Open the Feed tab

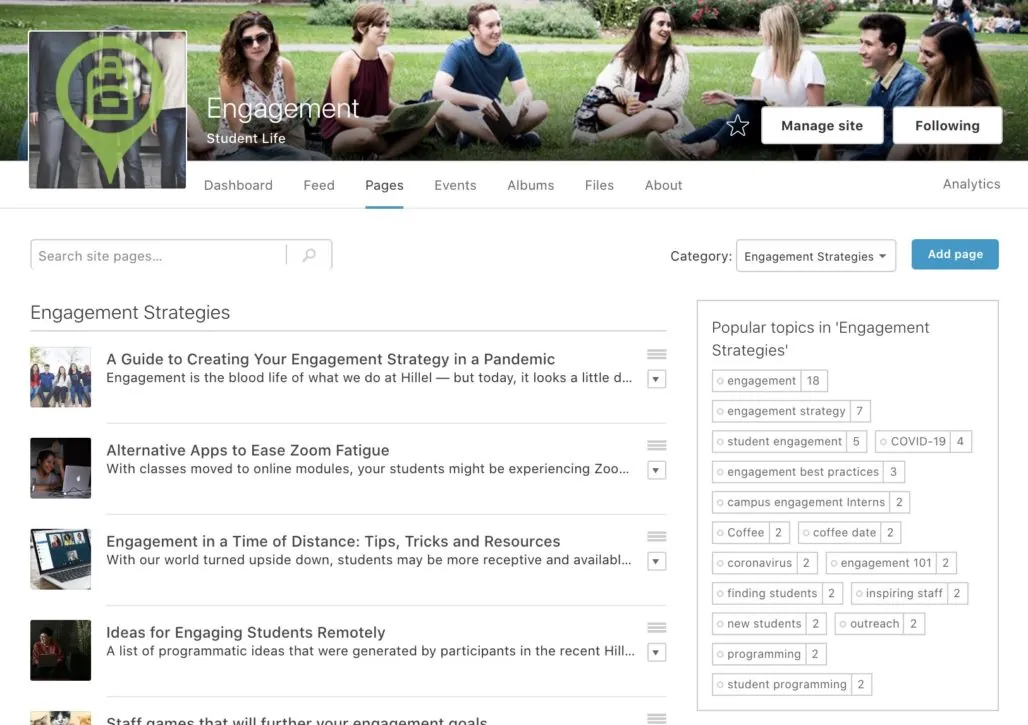[x=319, y=186]
